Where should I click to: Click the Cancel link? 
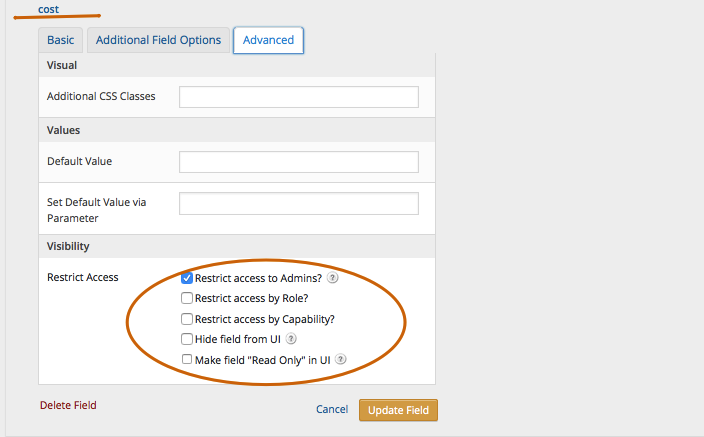point(331,410)
